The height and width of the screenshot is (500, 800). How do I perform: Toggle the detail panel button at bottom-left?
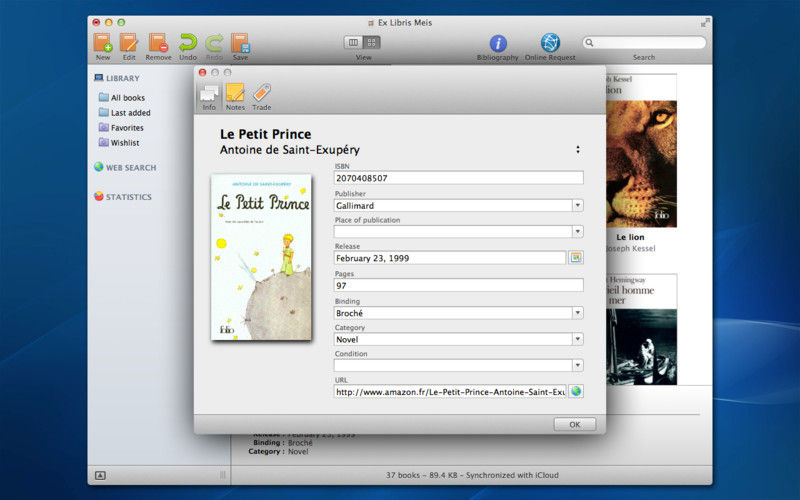[101, 475]
